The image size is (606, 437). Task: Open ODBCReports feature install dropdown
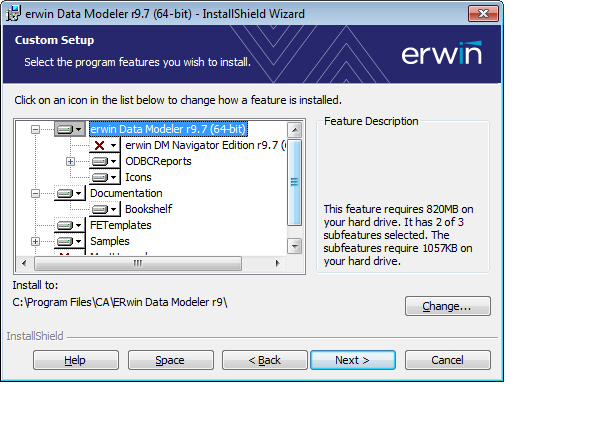[105, 162]
